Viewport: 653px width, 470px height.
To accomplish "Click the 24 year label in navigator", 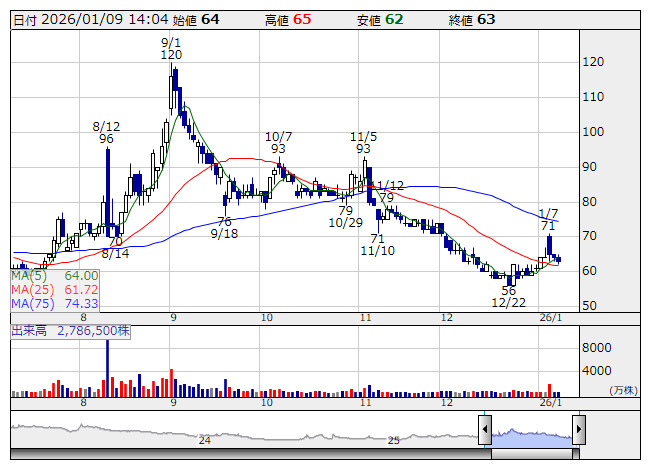I will coord(204,440).
